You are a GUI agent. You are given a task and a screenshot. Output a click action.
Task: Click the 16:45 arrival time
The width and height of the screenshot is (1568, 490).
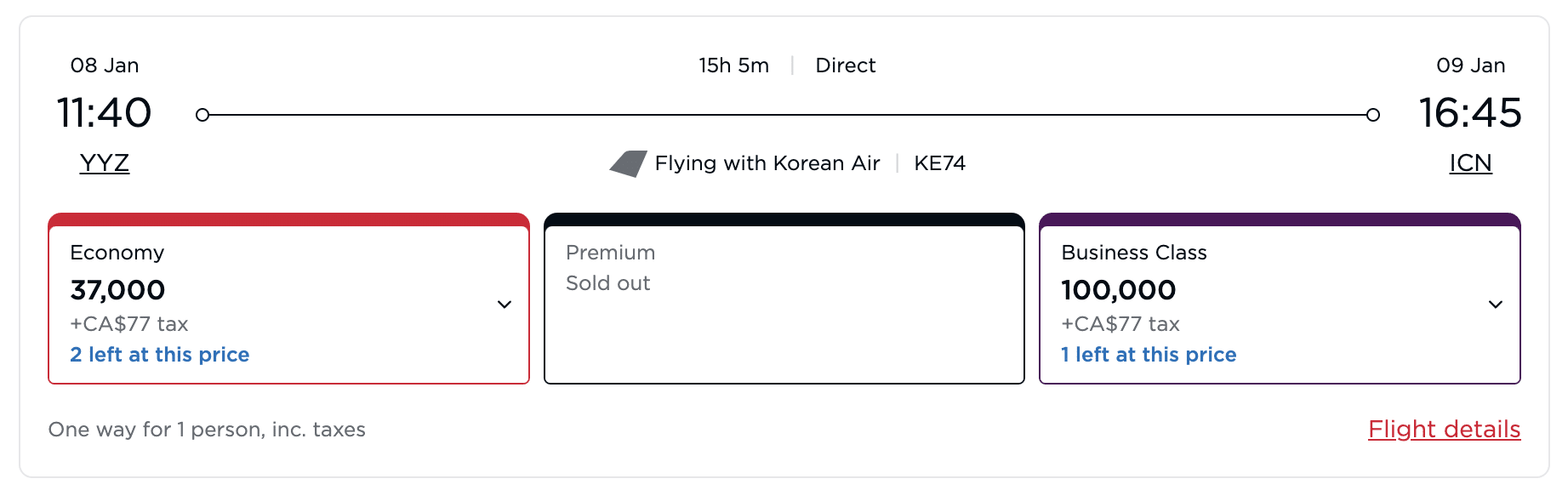coord(1469,113)
